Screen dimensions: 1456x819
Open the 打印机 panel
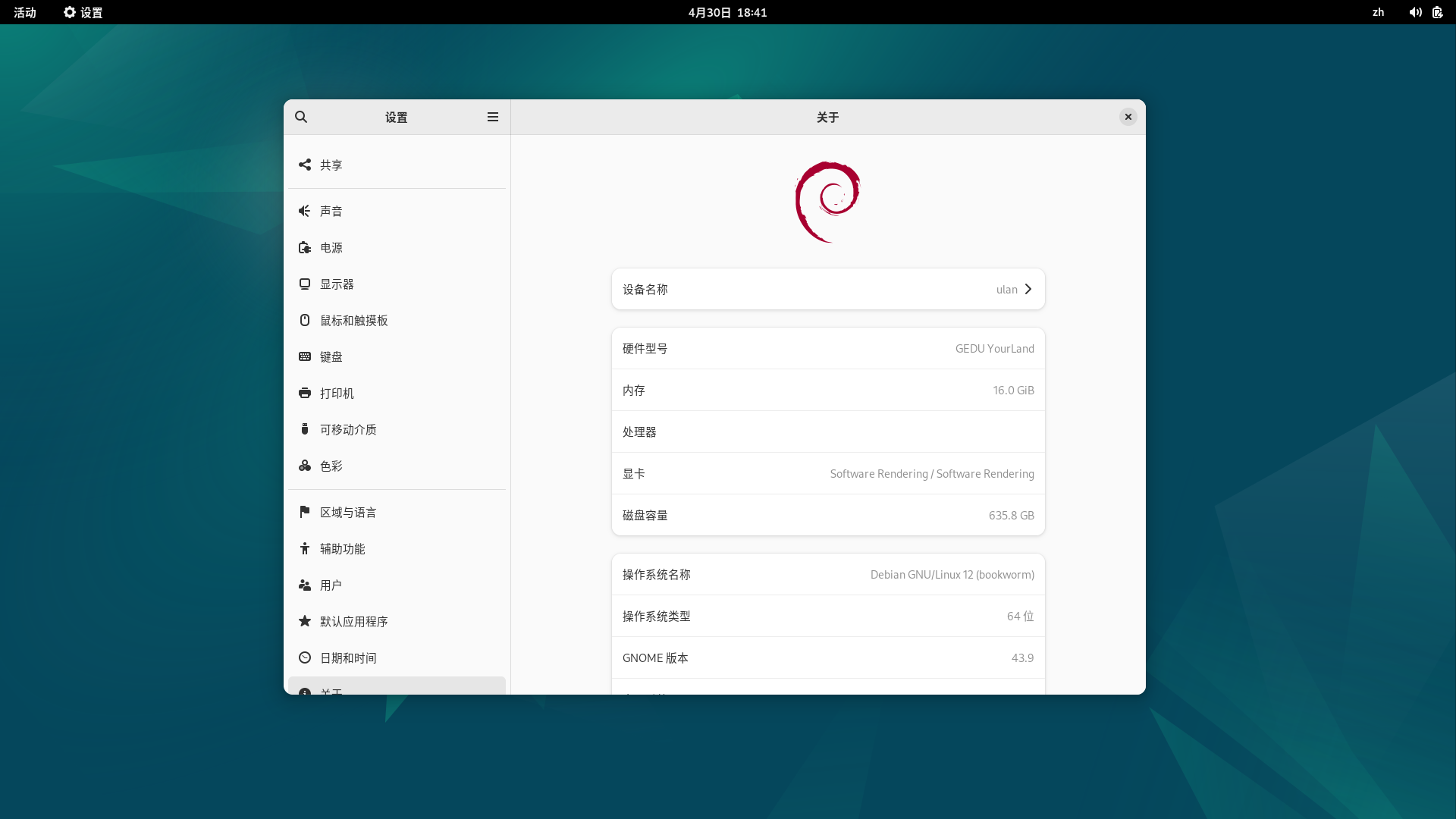click(x=397, y=393)
